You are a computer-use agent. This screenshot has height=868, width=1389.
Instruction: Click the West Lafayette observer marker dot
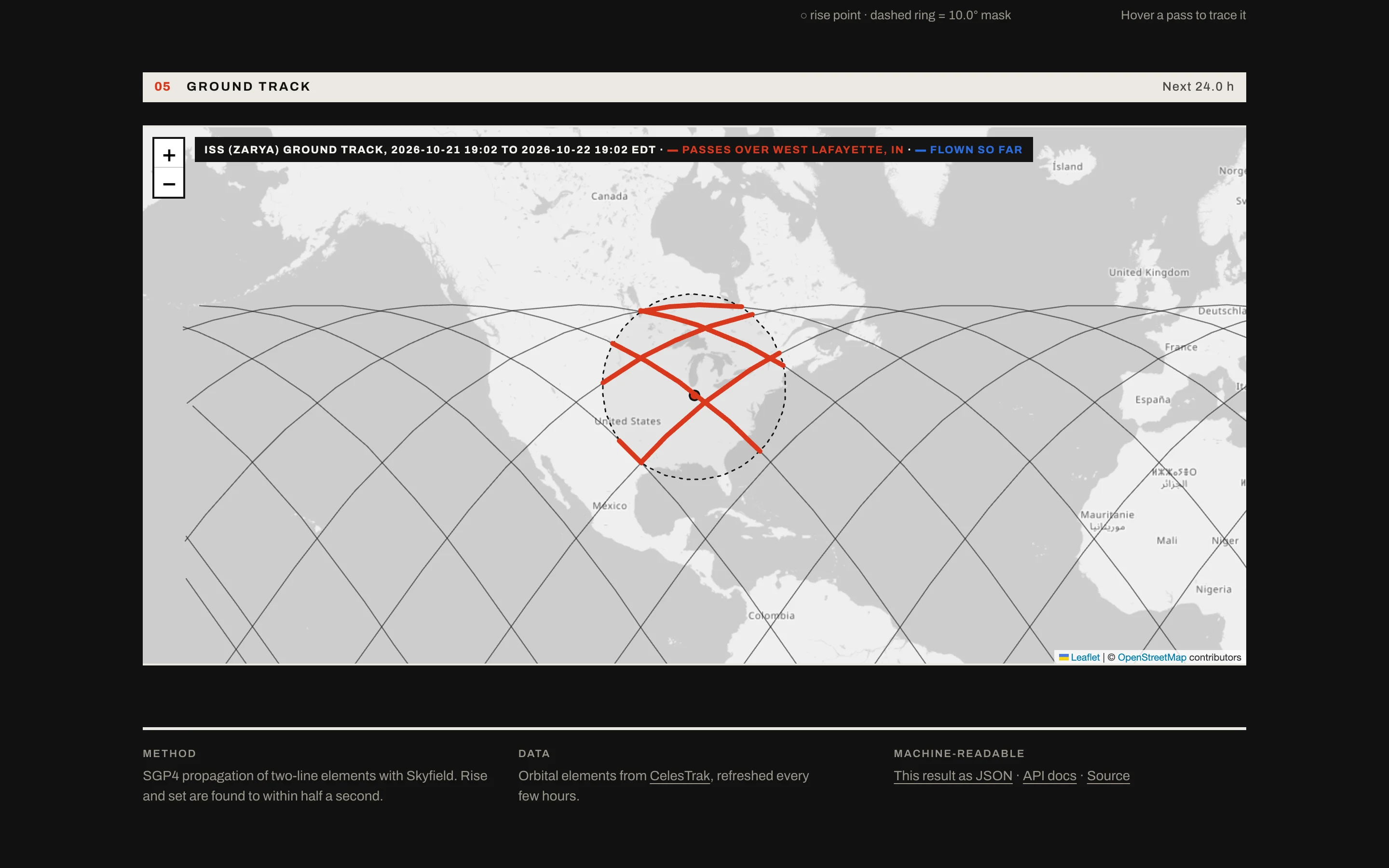694,395
